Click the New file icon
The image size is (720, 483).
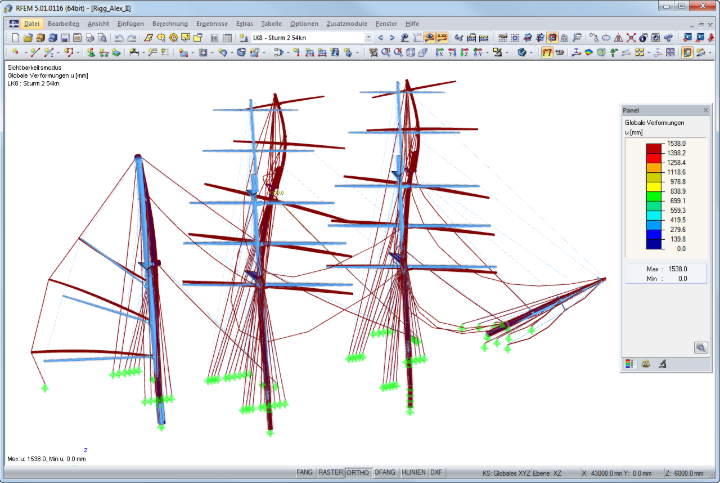[15, 38]
